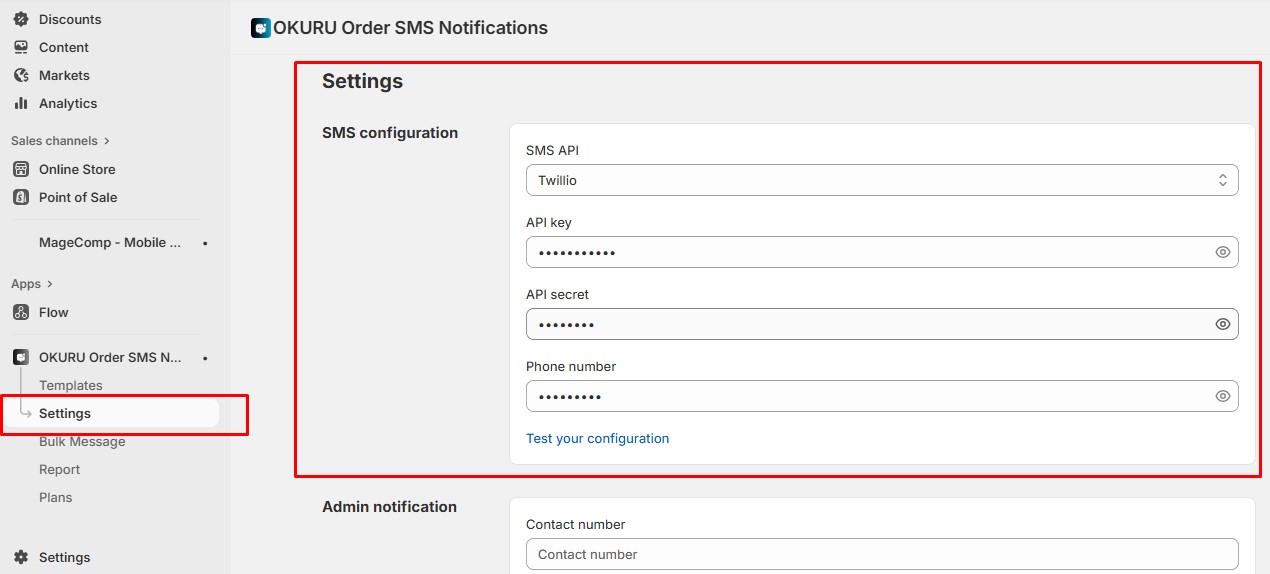Image resolution: width=1270 pixels, height=574 pixels.
Task: Click the Online Store icon
Action: coord(21,169)
